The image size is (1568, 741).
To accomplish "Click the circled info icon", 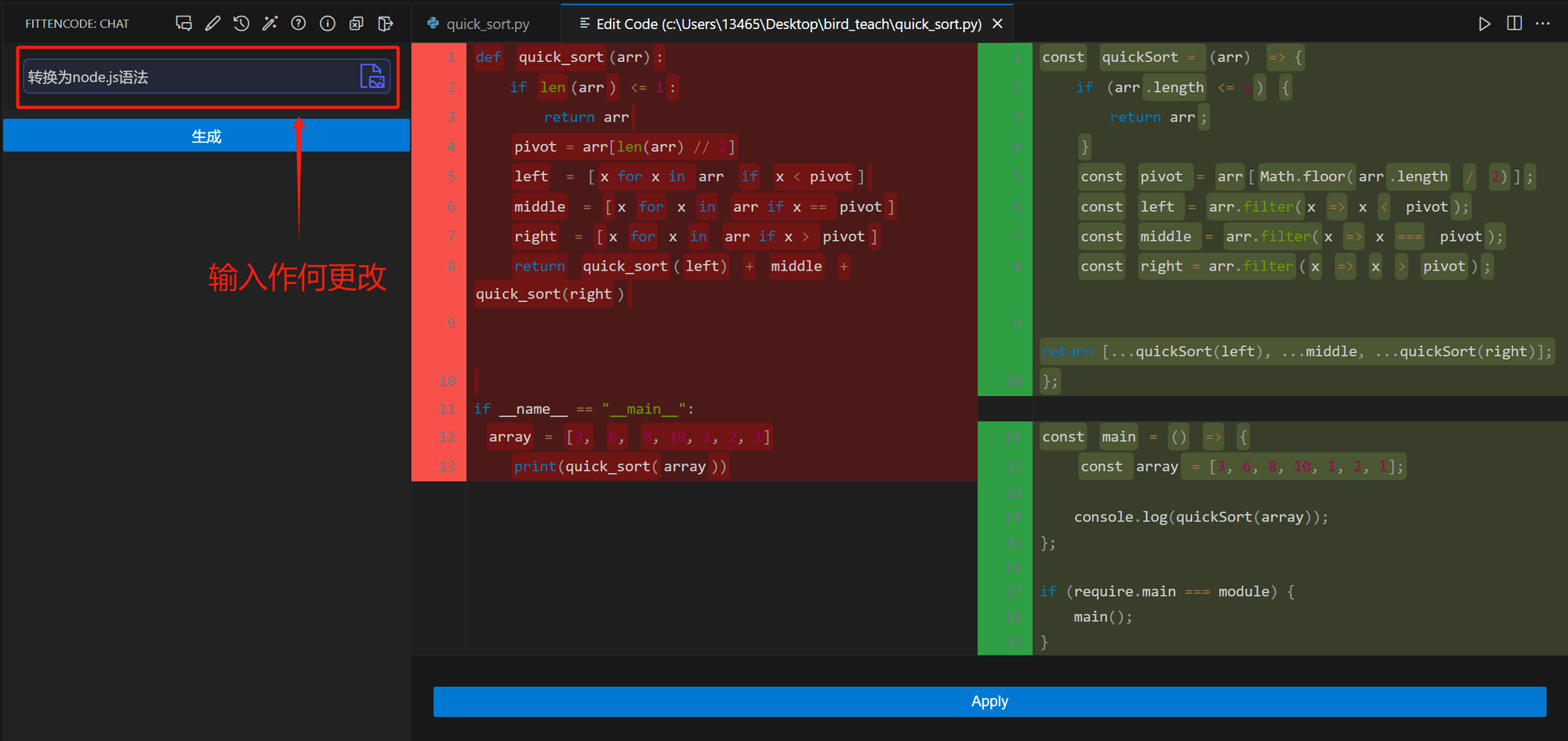I will [328, 24].
